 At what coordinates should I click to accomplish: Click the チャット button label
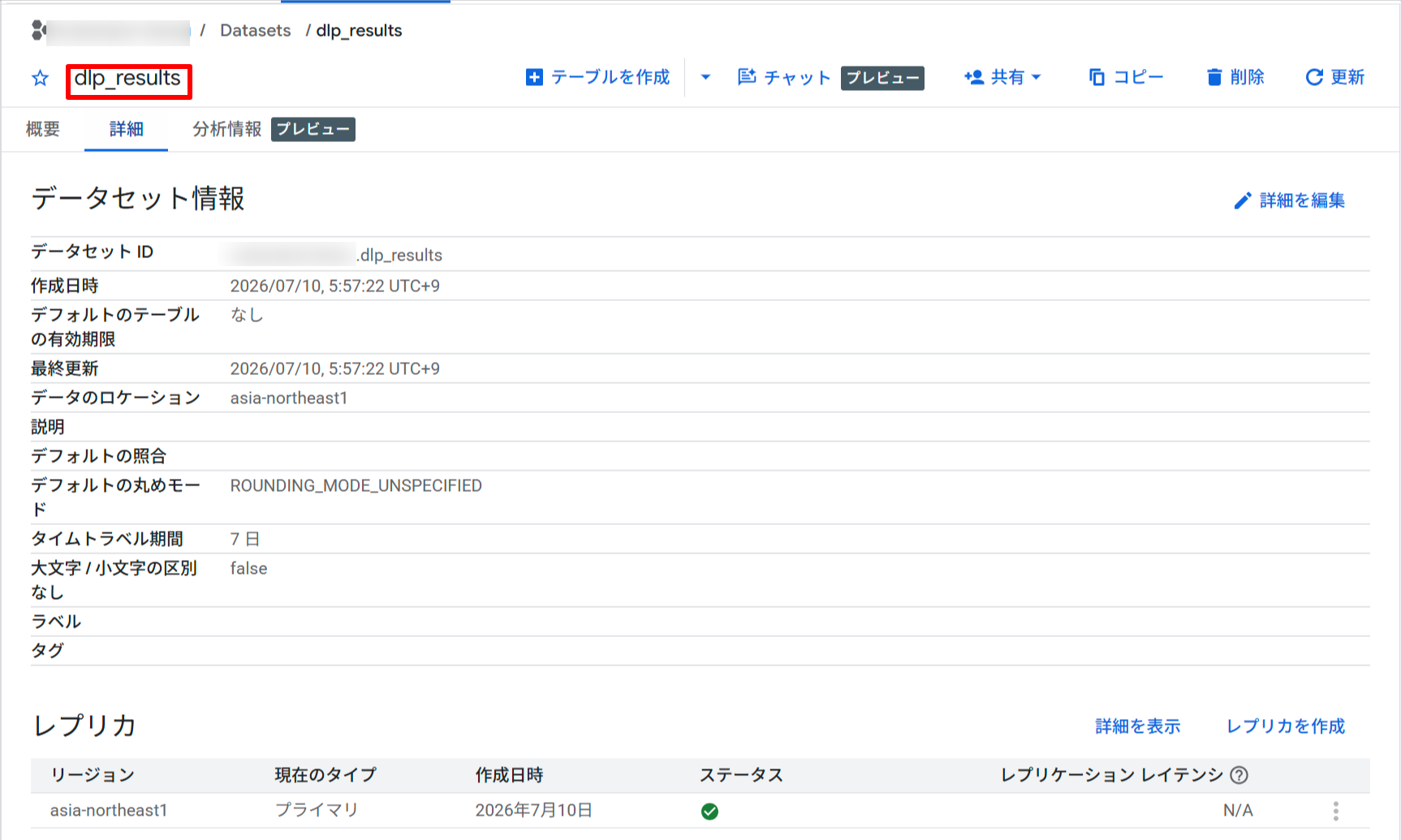tap(797, 77)
